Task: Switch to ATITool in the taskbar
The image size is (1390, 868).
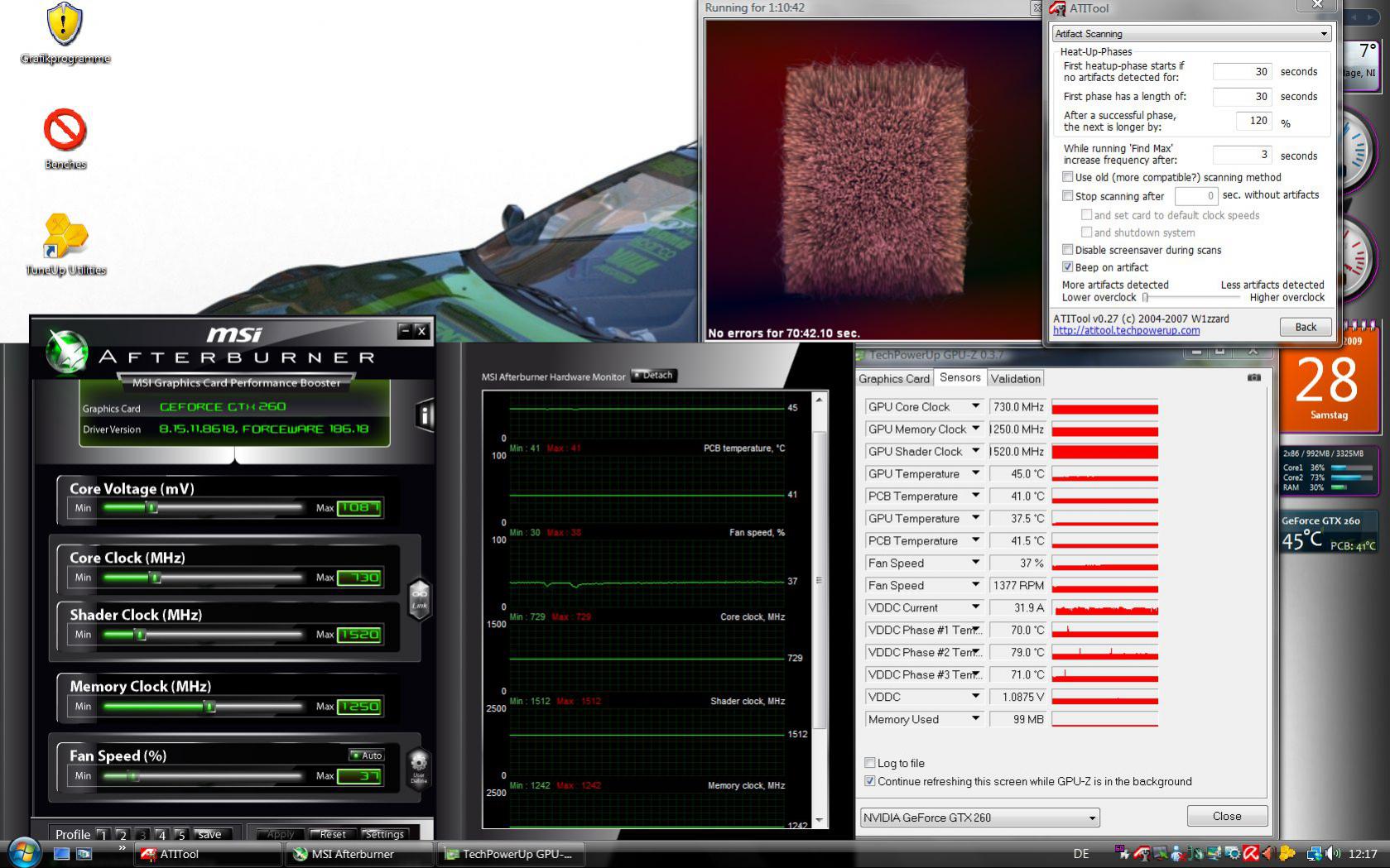Action: coord(207,854)
